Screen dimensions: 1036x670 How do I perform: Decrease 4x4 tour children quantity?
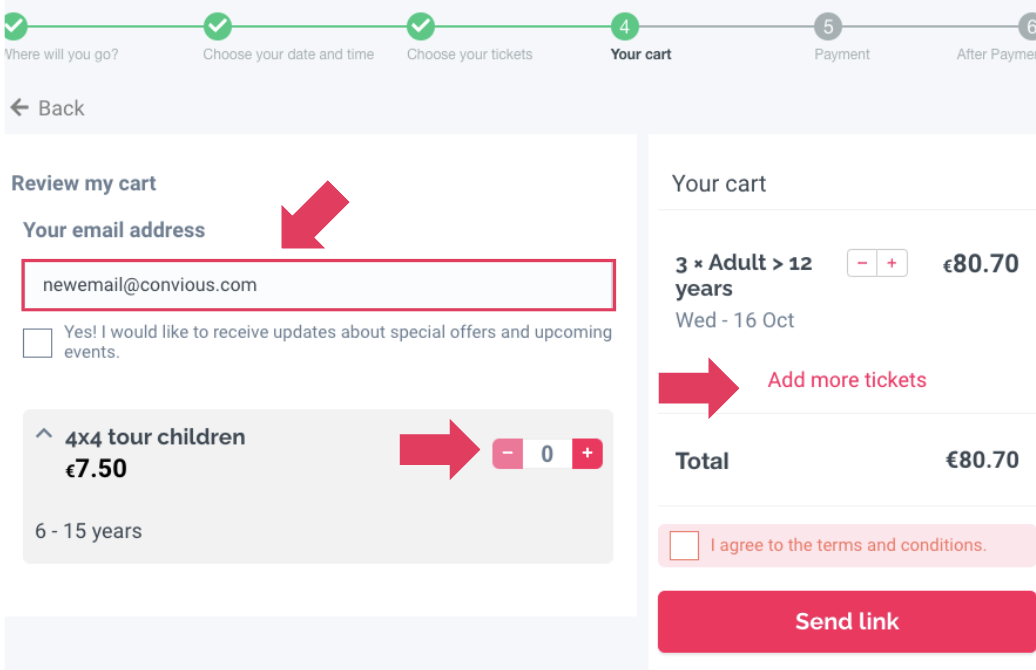point(508,454)
